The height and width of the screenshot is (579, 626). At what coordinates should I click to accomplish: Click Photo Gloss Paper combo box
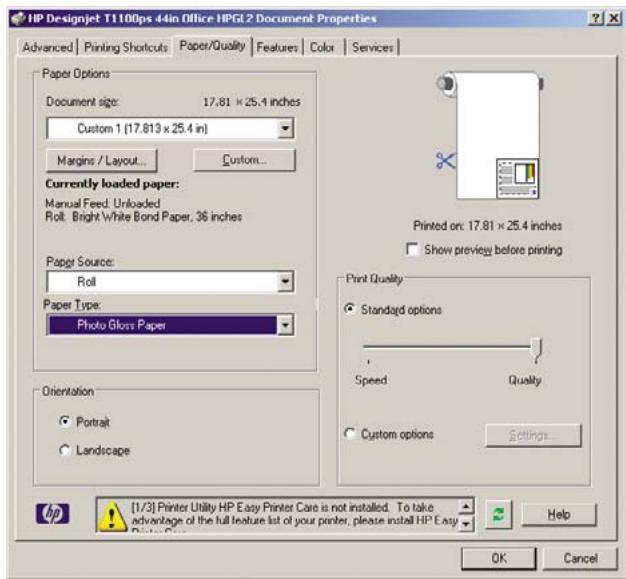pyautogui.click(x=170, y=325)
